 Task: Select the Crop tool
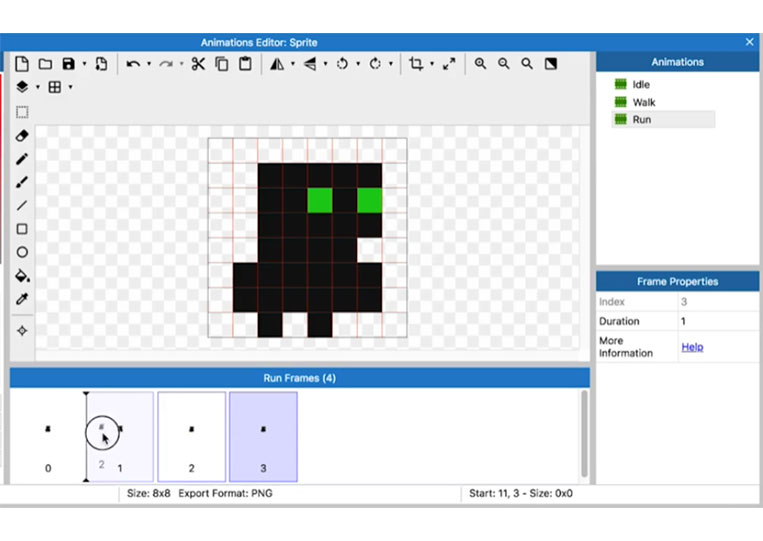tap(416, 64)
